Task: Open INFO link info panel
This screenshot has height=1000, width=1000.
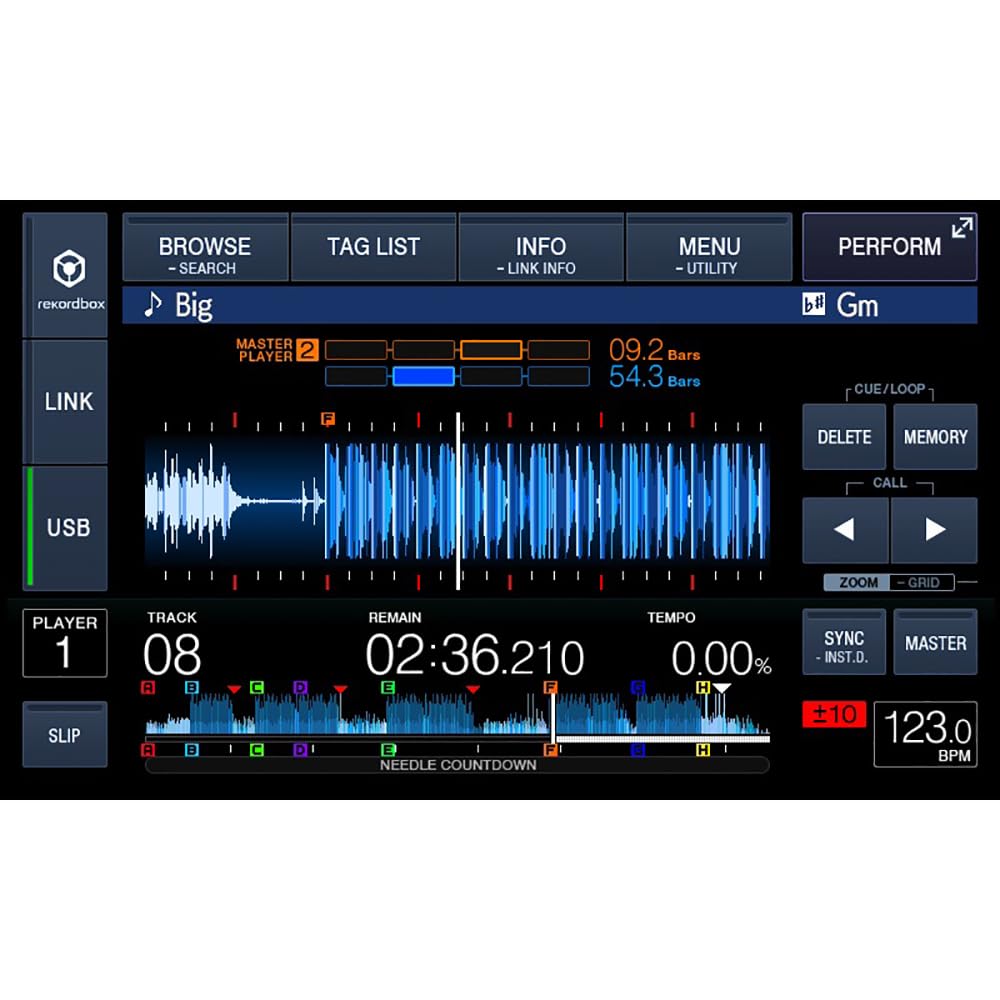Action: pyautogui.click(x=540, y=247)
